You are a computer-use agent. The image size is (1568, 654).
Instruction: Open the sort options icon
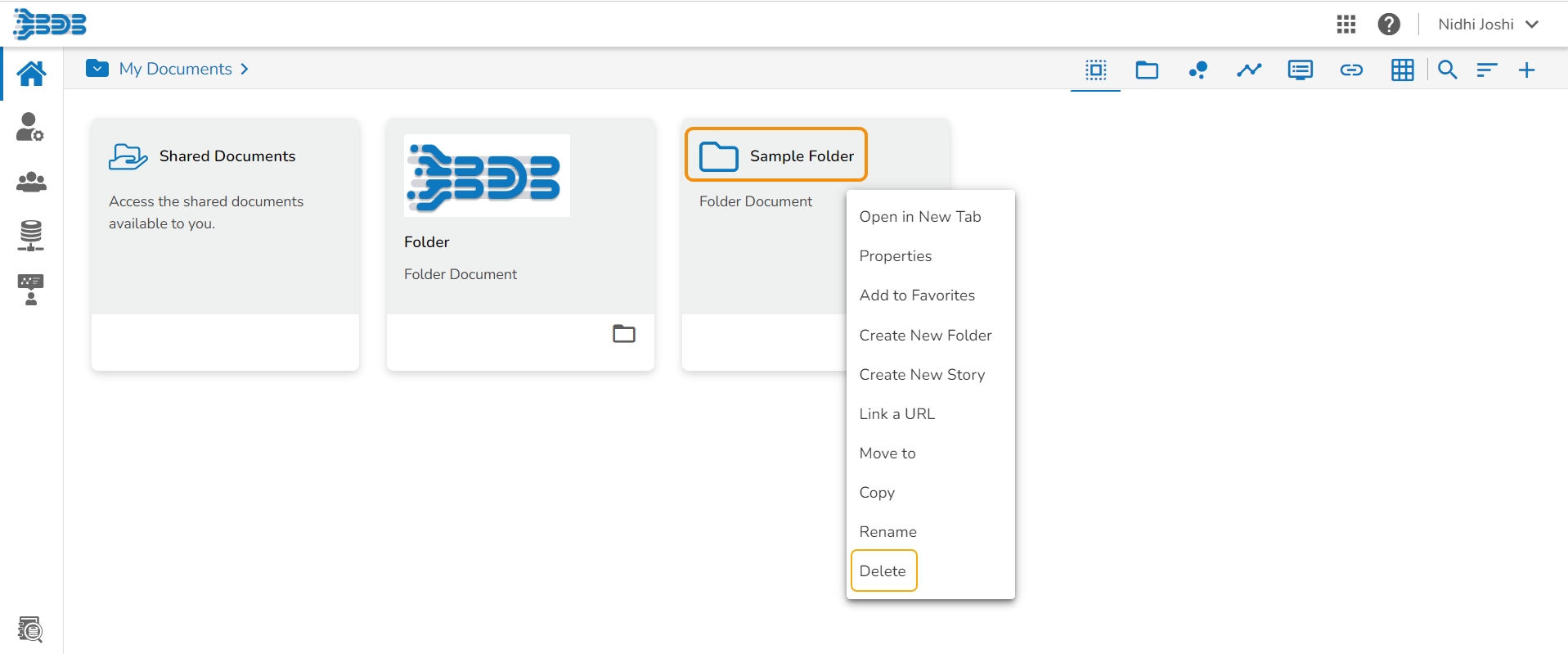click(1486, 70)
